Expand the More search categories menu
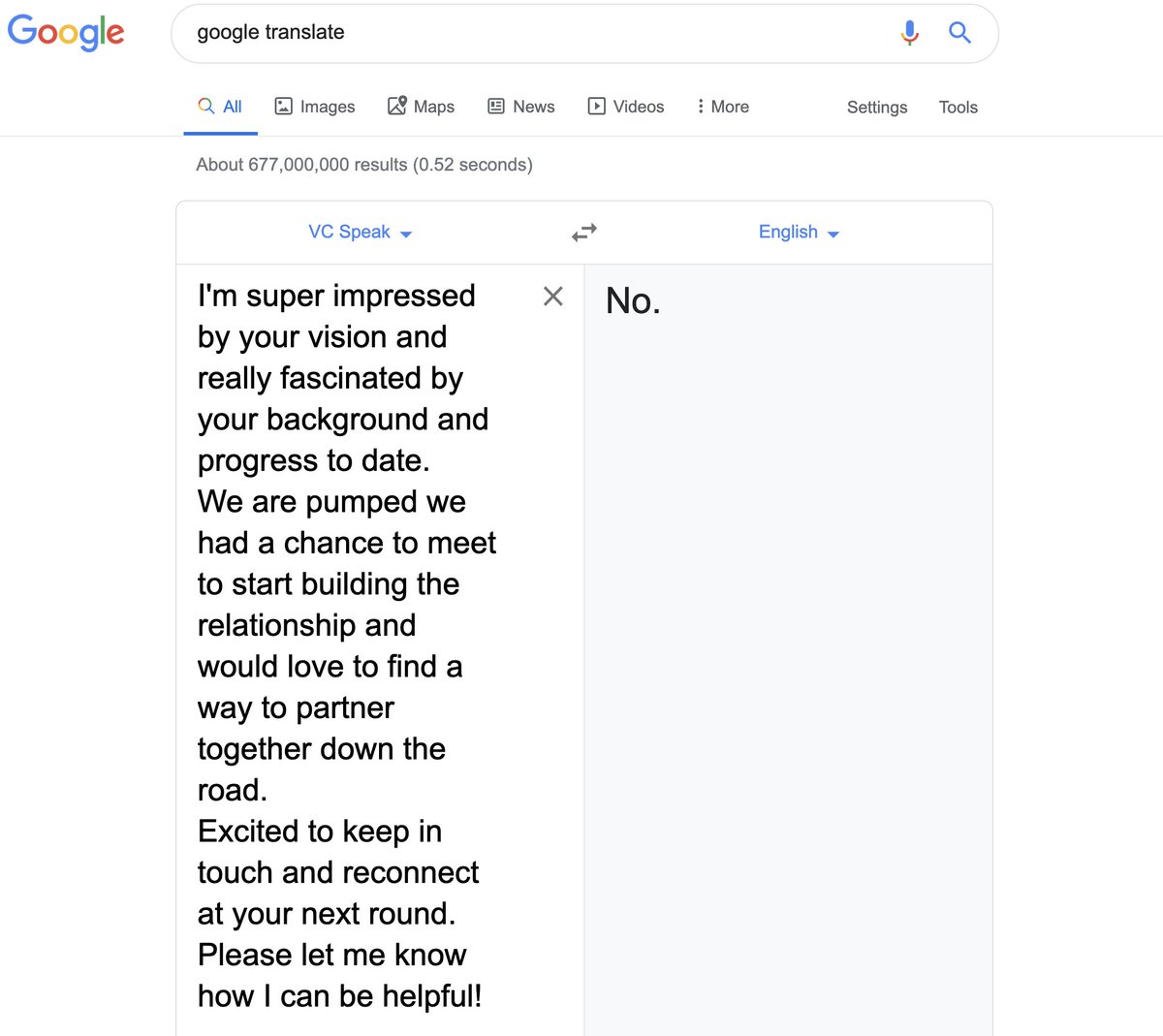The height and width of the screenshot is (1036, 1163). [723, 107]
